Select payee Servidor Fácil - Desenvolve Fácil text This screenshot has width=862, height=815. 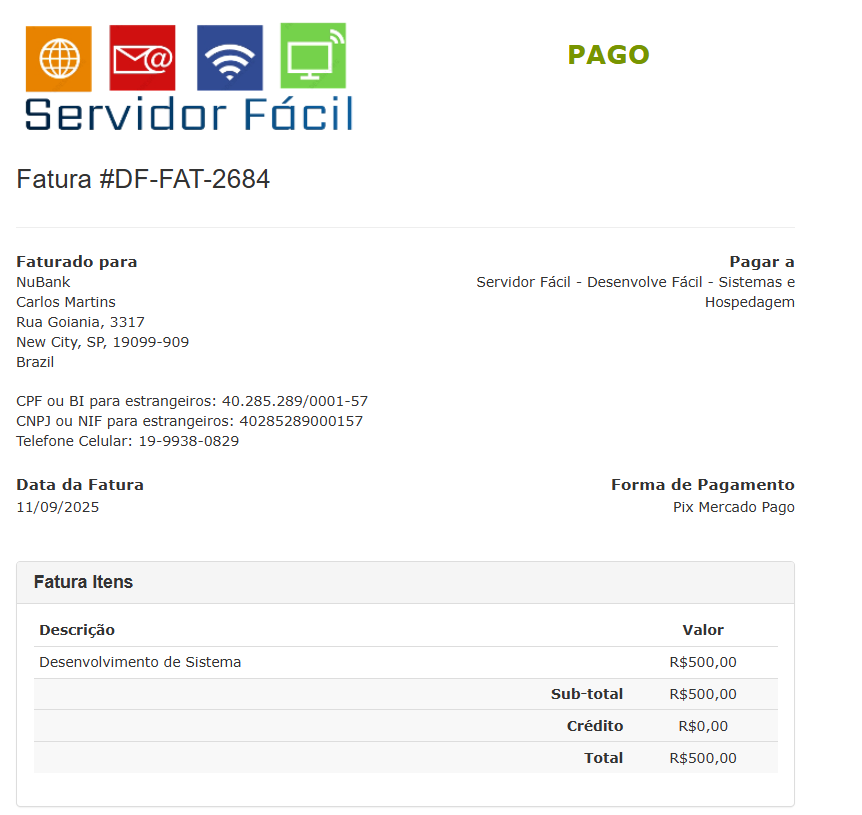coord(636,292)
